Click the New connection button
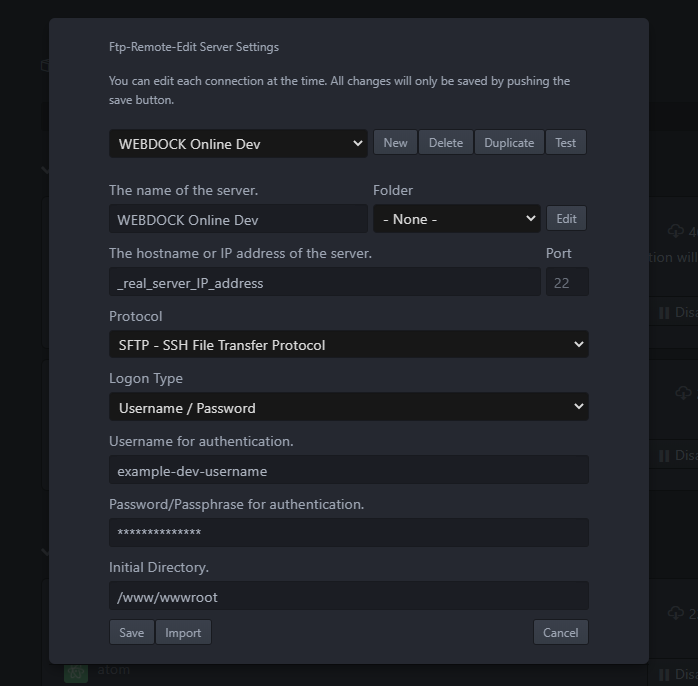698x686 pixels. tap(395, 142)
